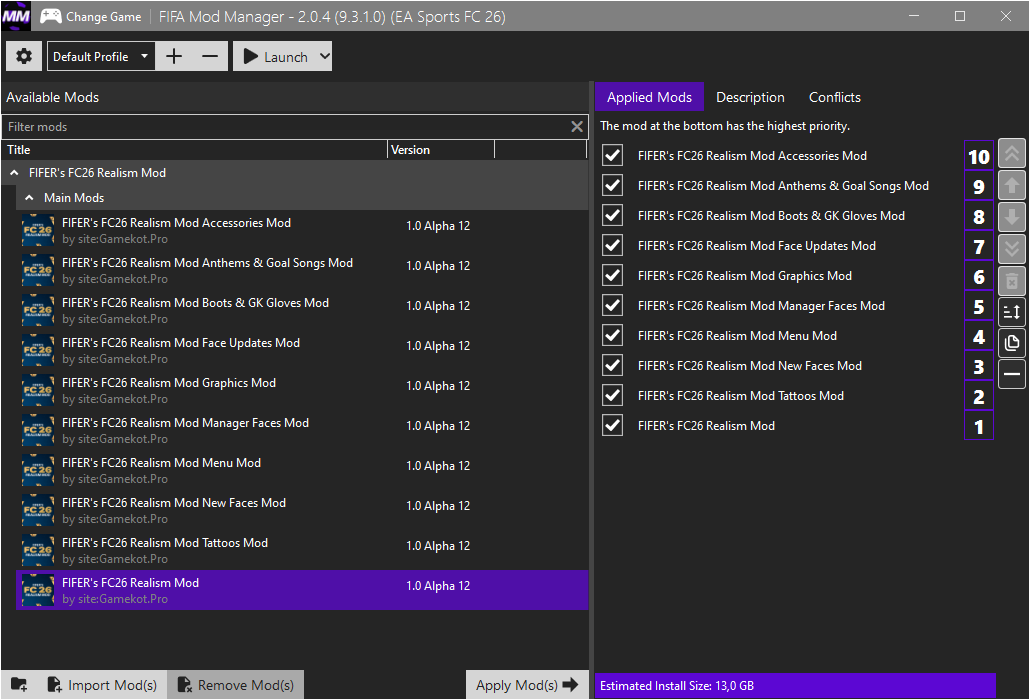Collapse the Main Mods group
The height and width of the screenshot is (700, 1030).
(x=30, y=198)
